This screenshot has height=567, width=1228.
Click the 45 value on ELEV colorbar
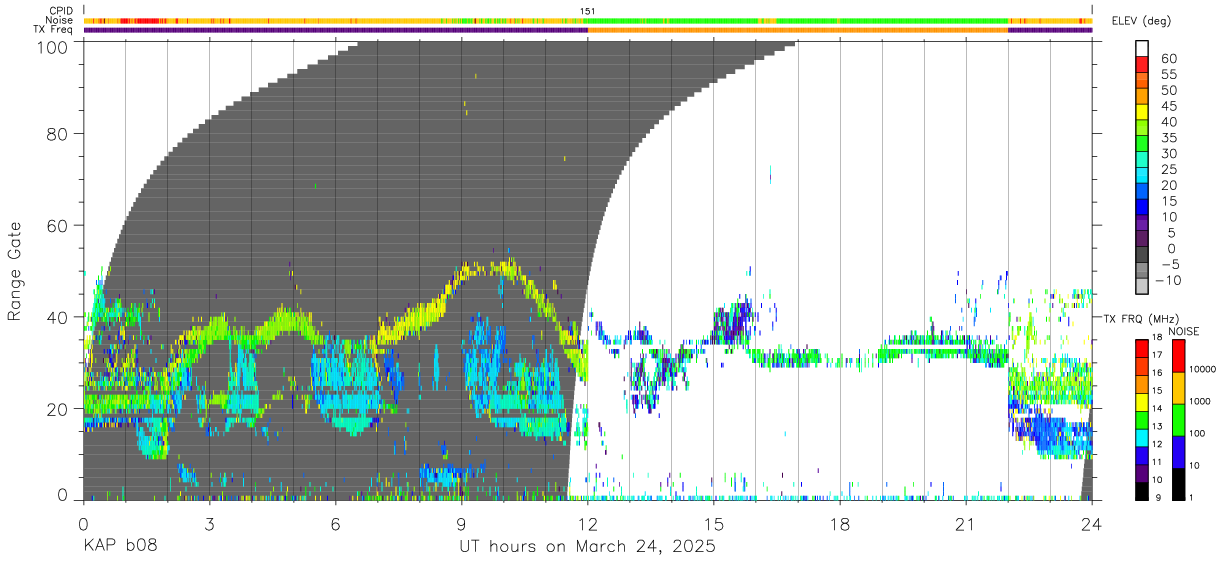click(1169, 106)
